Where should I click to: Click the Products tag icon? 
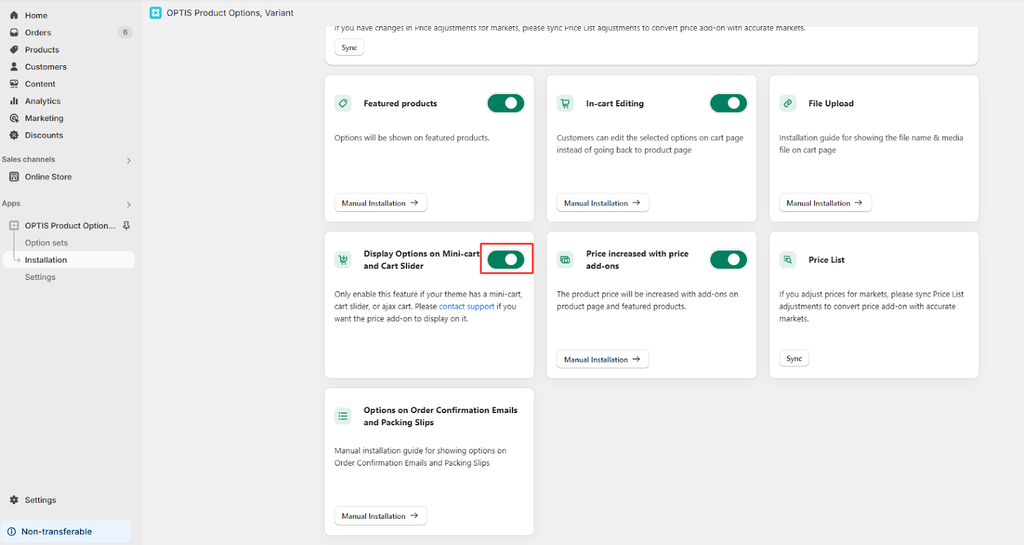[x=14, y=50]
